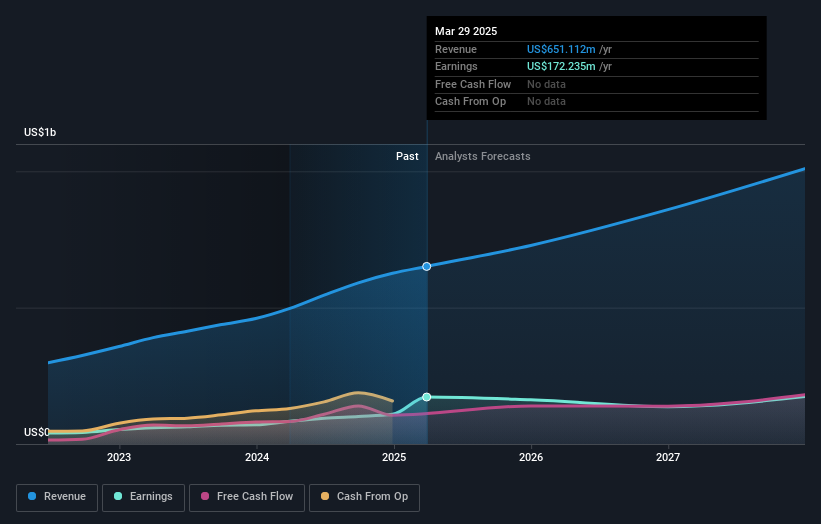This screenshot has height=524, width=821.
Task: Click revenue value US$651.112m in tooltip
Action: 561,49
